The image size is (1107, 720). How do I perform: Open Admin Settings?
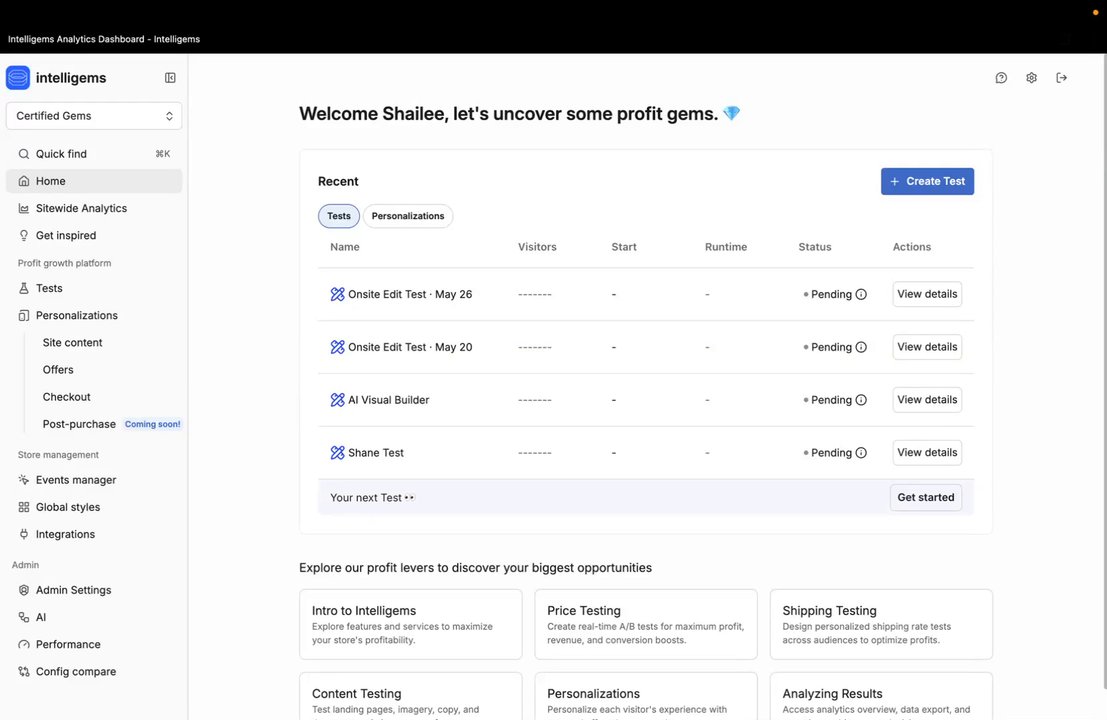[94, 590]
